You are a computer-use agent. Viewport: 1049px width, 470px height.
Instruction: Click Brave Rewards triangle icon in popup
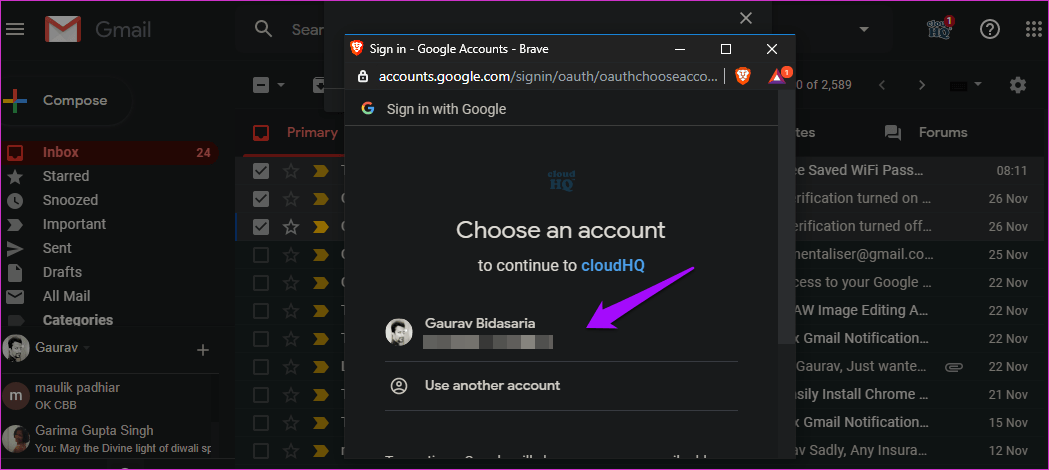(779, 76)
